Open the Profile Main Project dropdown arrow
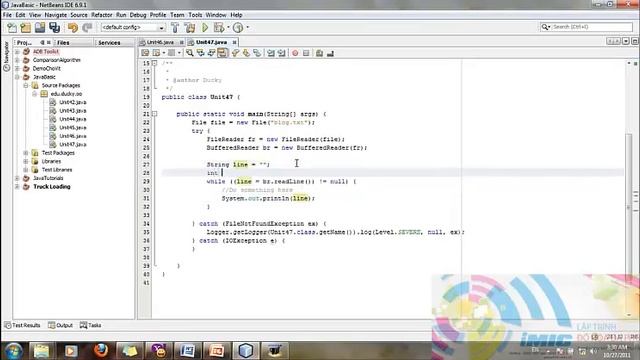Image resolution: width=640 pixels, height=360 pixels. tap(247, 27)
